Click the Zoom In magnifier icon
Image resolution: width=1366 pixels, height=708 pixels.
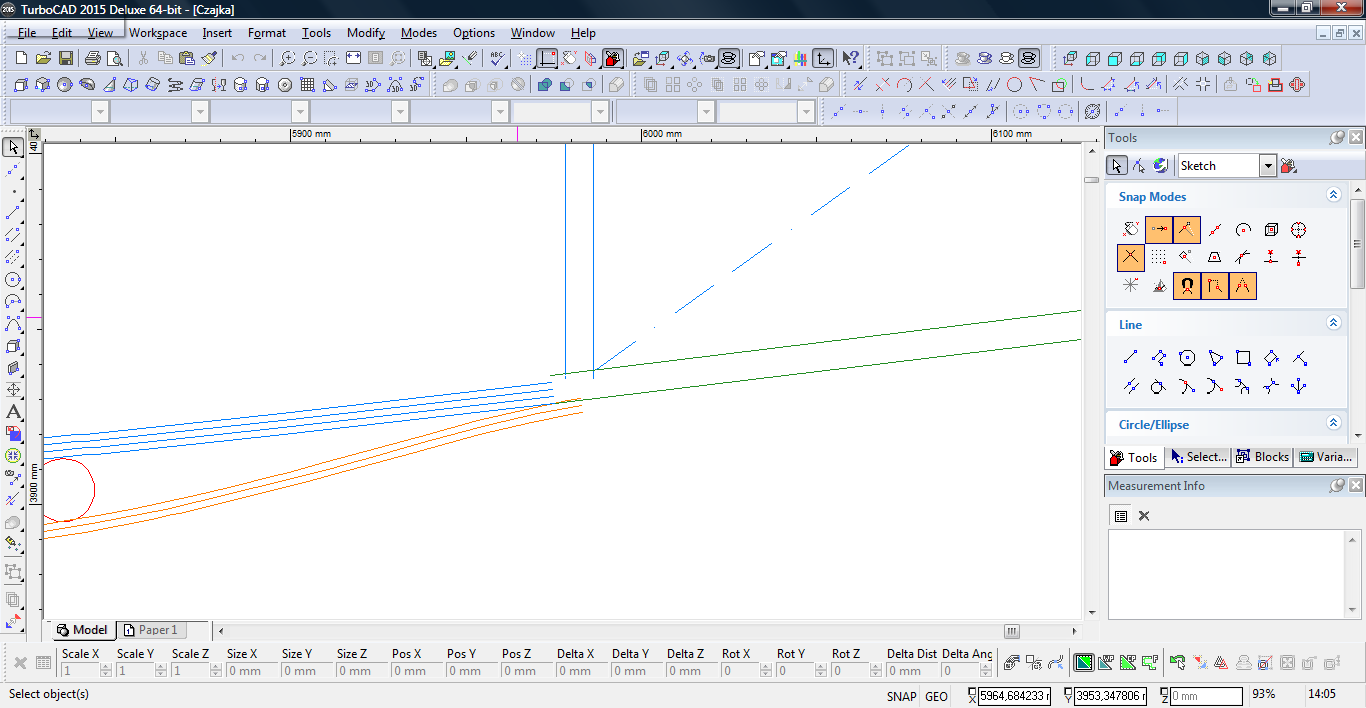tap(287, 59)
